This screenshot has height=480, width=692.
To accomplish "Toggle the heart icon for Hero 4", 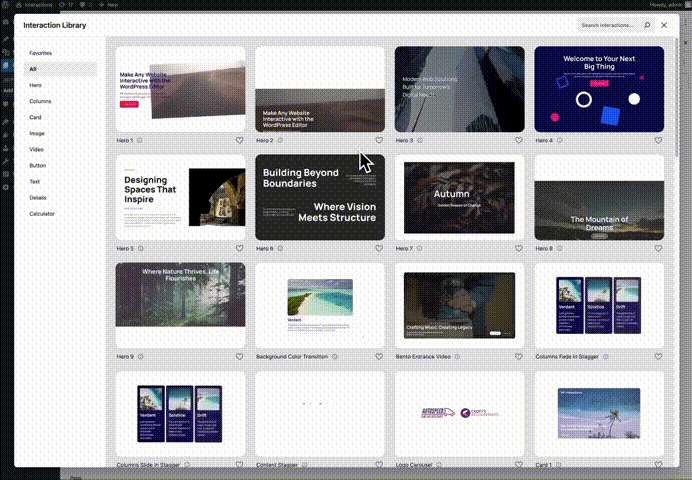I will click(658, 141).
